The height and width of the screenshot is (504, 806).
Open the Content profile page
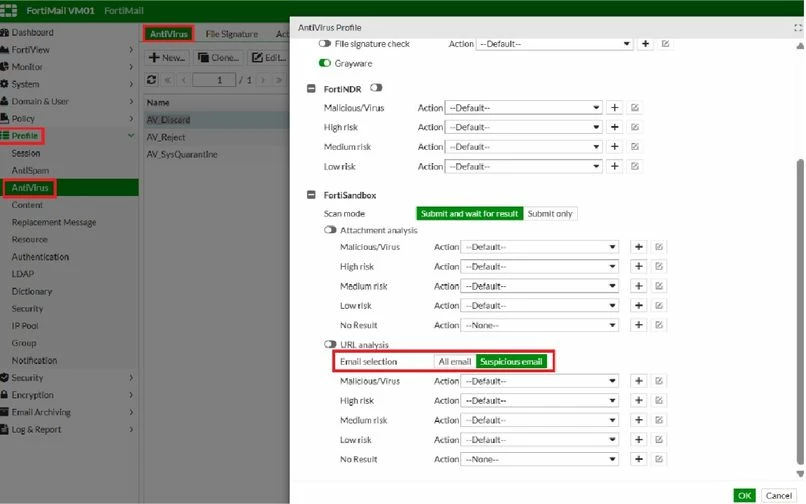pos(27,205)
